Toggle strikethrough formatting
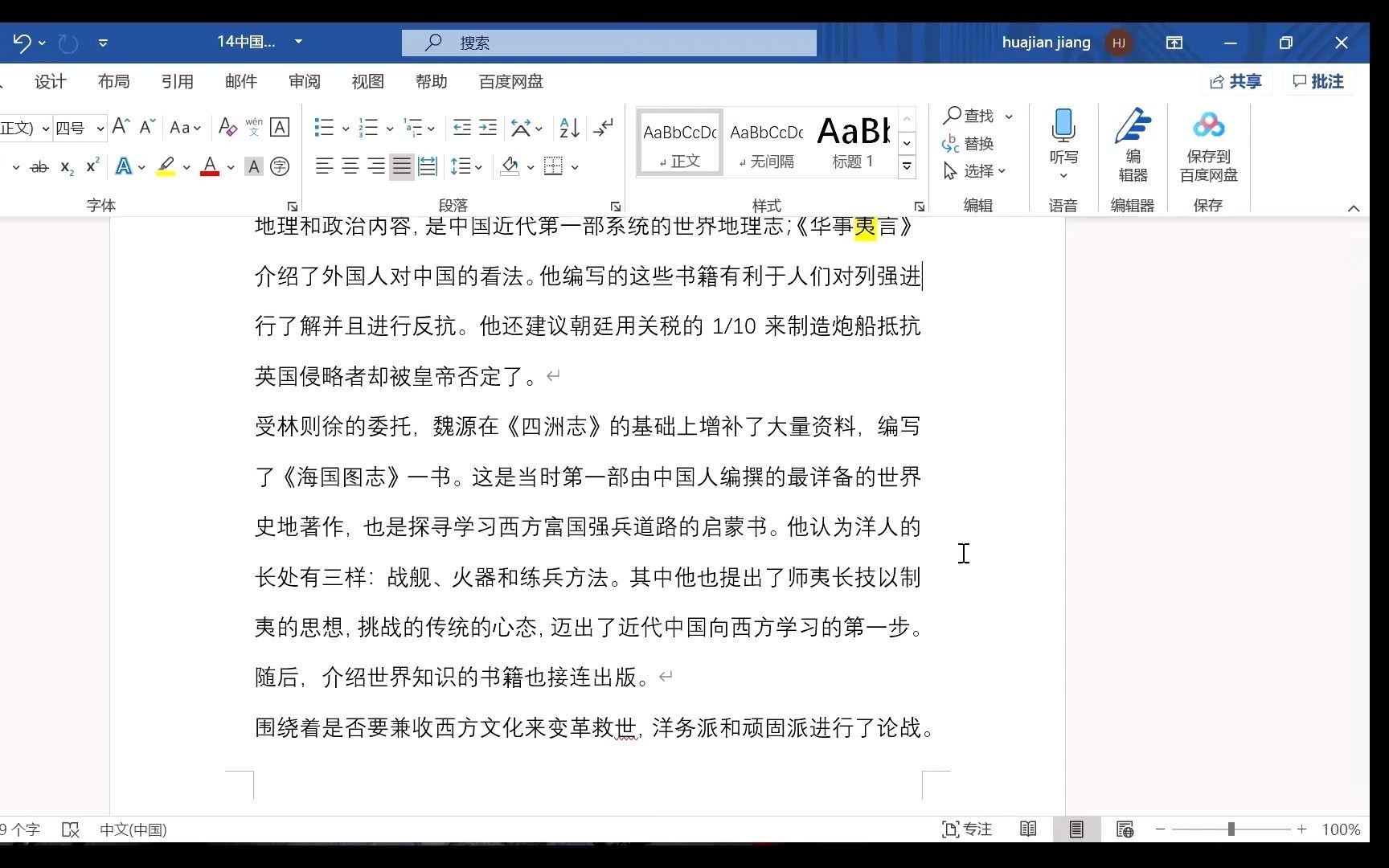 coord(39,167)
